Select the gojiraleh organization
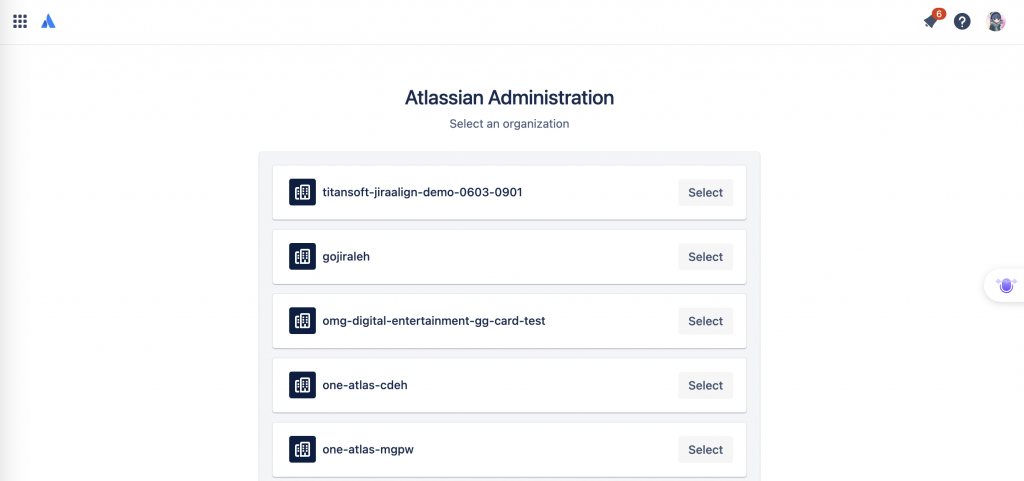 click(x=705, y=256)
